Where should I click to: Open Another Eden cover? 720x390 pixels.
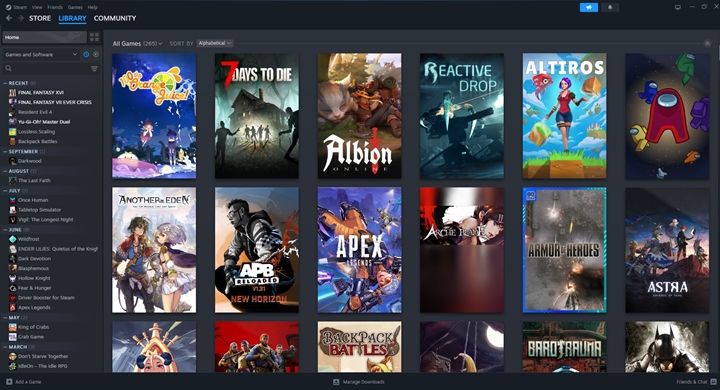point(154,250)
